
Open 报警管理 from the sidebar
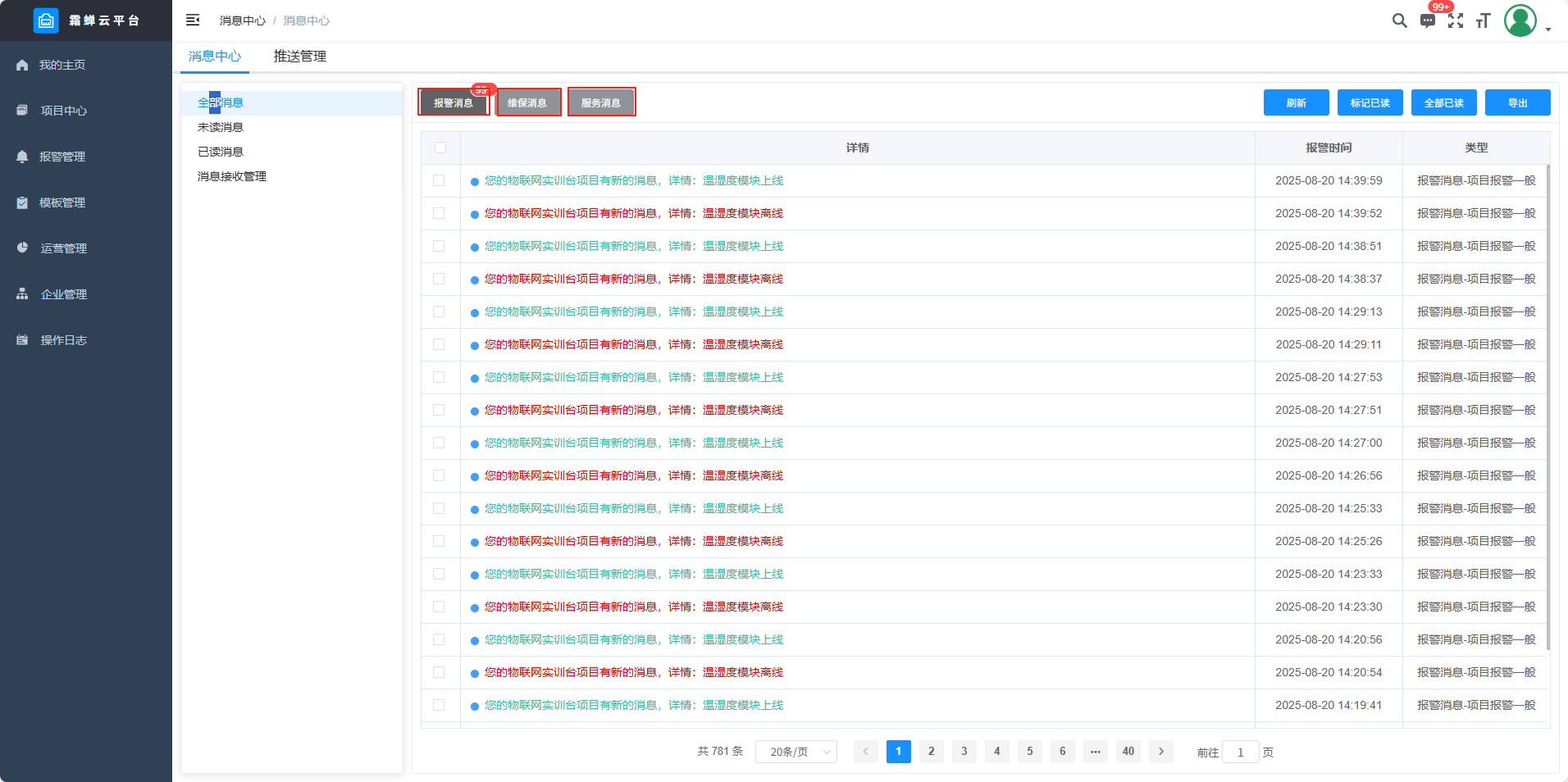62,157
